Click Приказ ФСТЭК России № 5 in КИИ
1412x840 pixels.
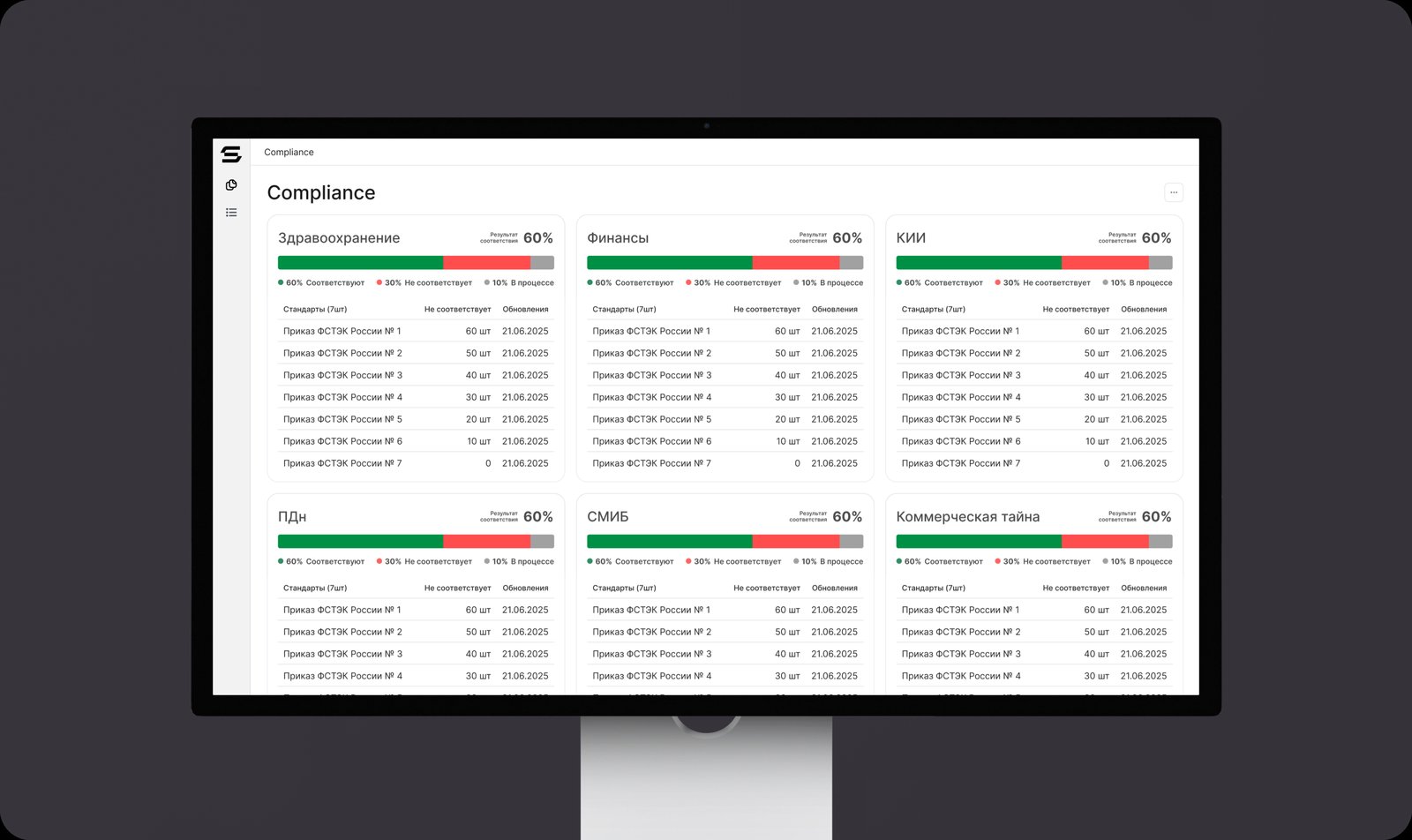[x=961, y=419]
